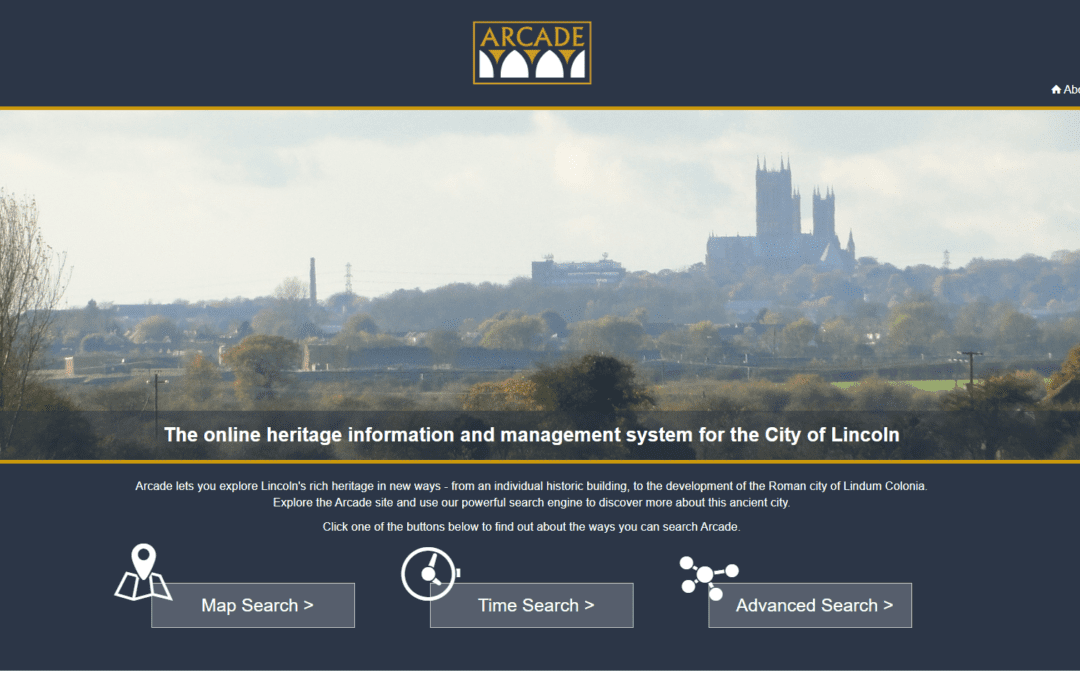This screenshot has width=1080, height=675.
Task: Click the instruction text above the search buttons
Action: point(531,526)
